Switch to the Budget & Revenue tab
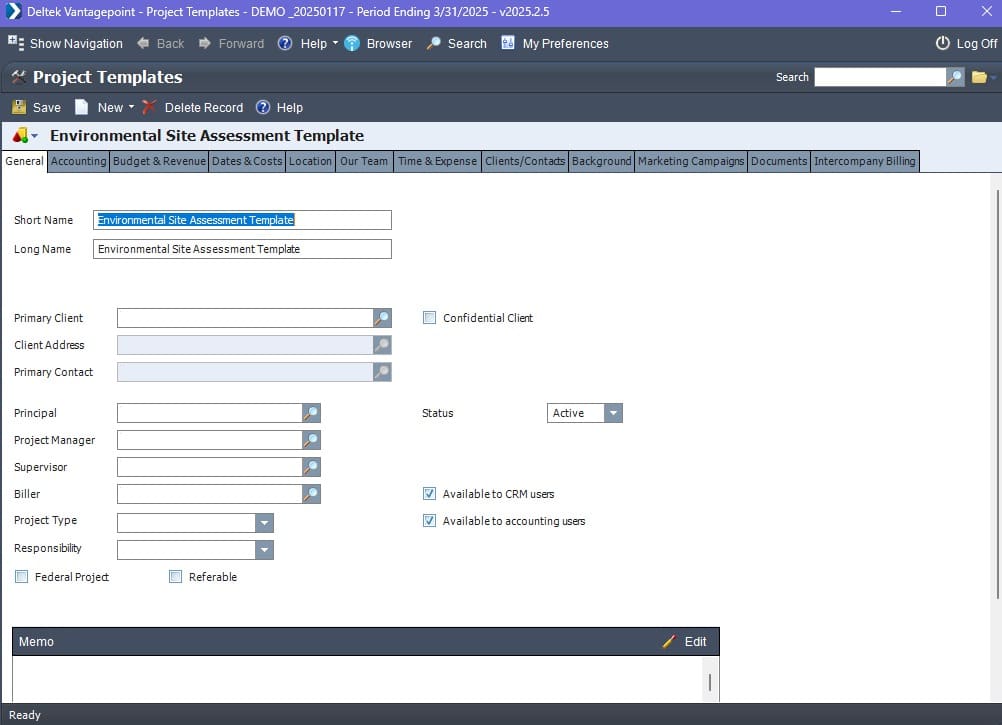The height and width of the screenshot is (725, 1002). coord(159,161)
